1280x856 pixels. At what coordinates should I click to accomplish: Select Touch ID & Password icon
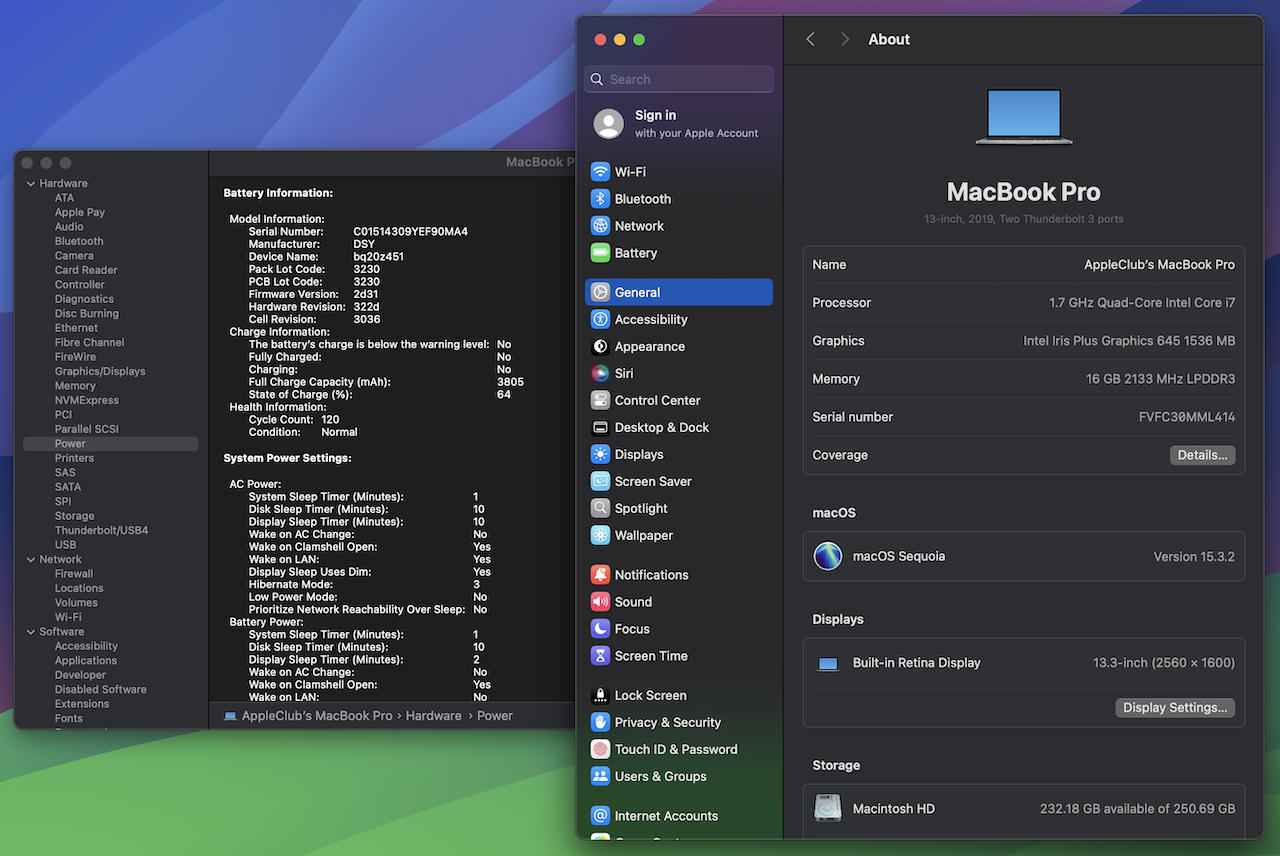click(600, 749)
